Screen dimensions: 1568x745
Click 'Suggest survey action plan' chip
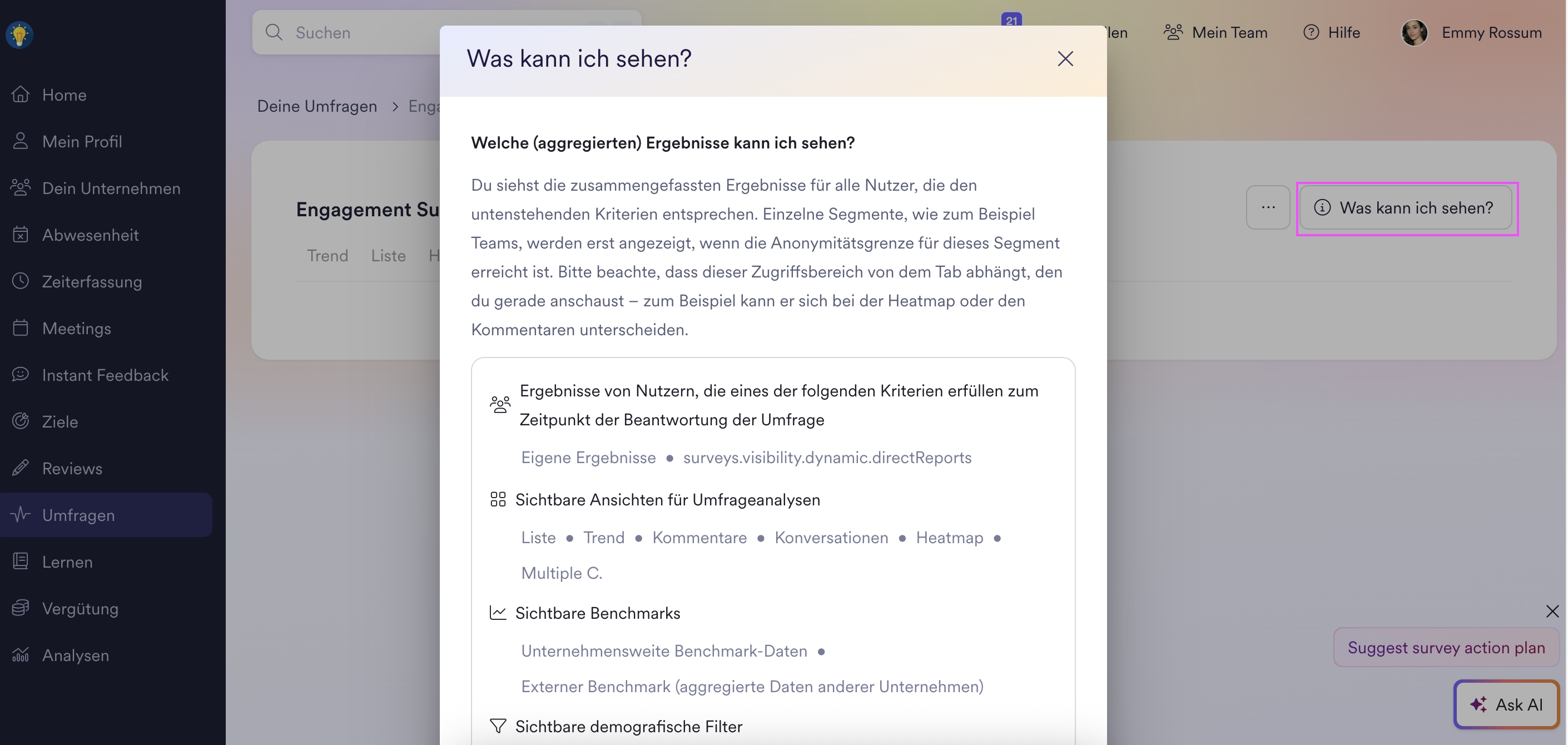[x=1446, y=648]
